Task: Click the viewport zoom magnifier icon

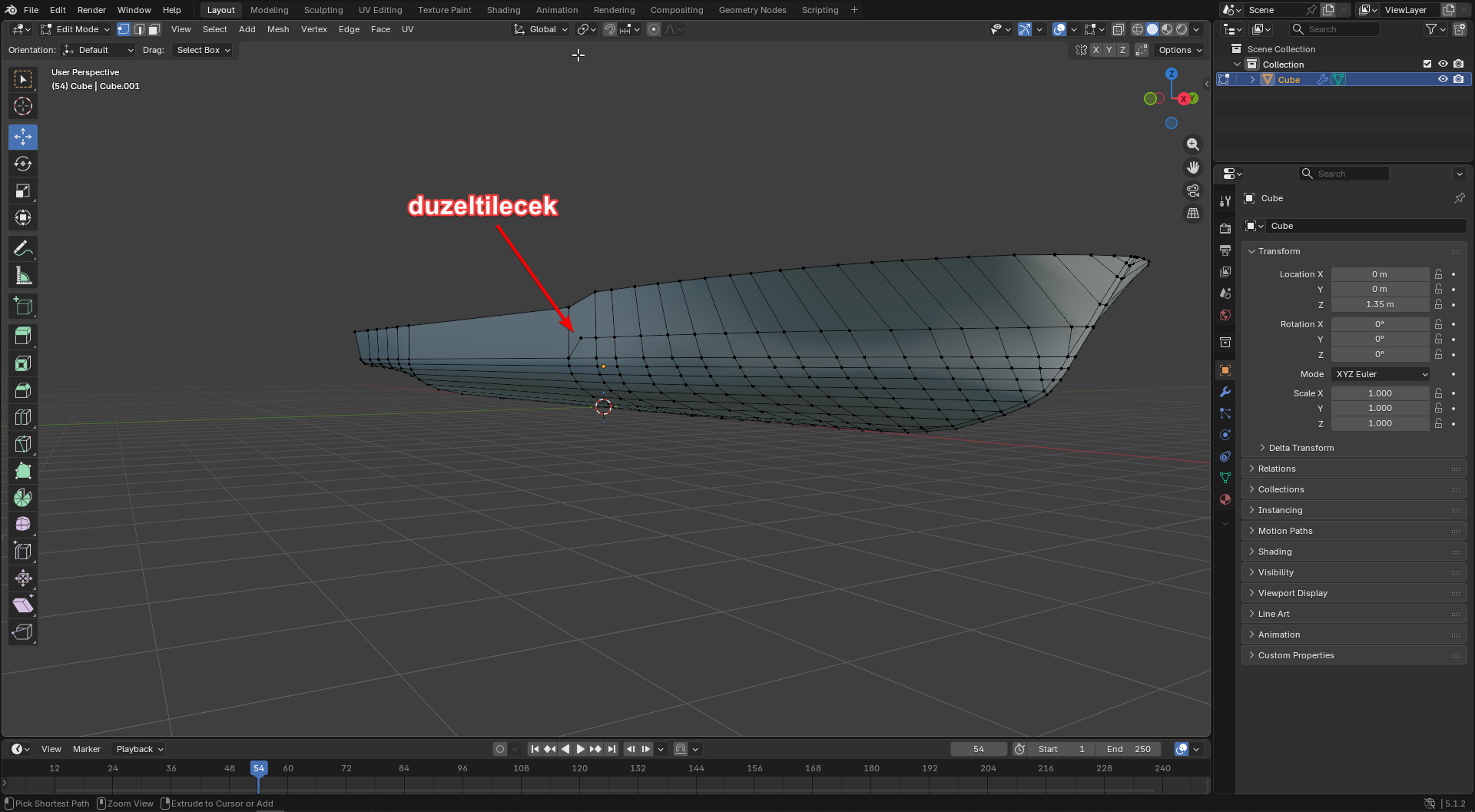Action: [1193, 144]
